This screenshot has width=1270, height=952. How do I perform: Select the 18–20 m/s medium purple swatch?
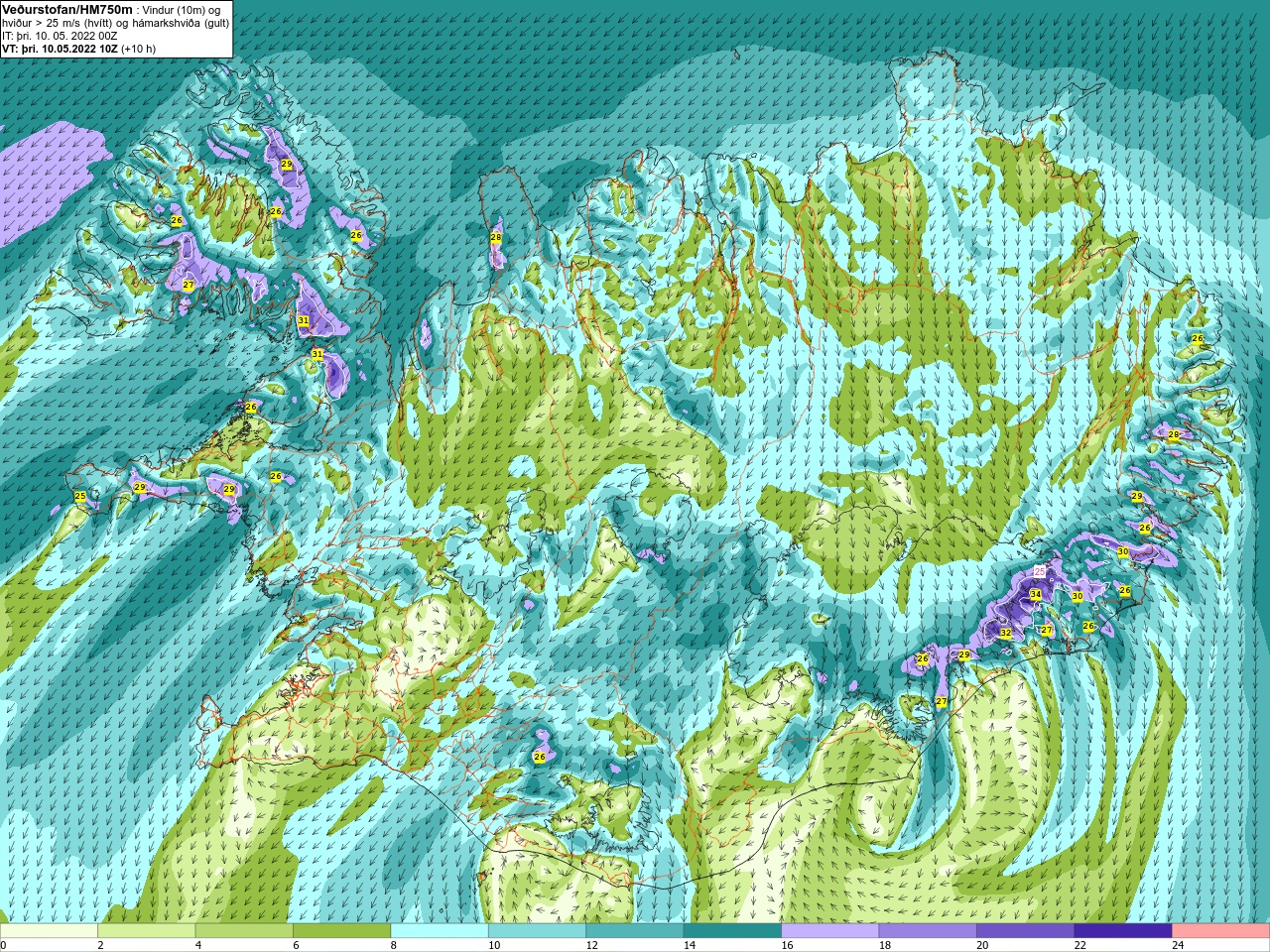coord(928,931)
